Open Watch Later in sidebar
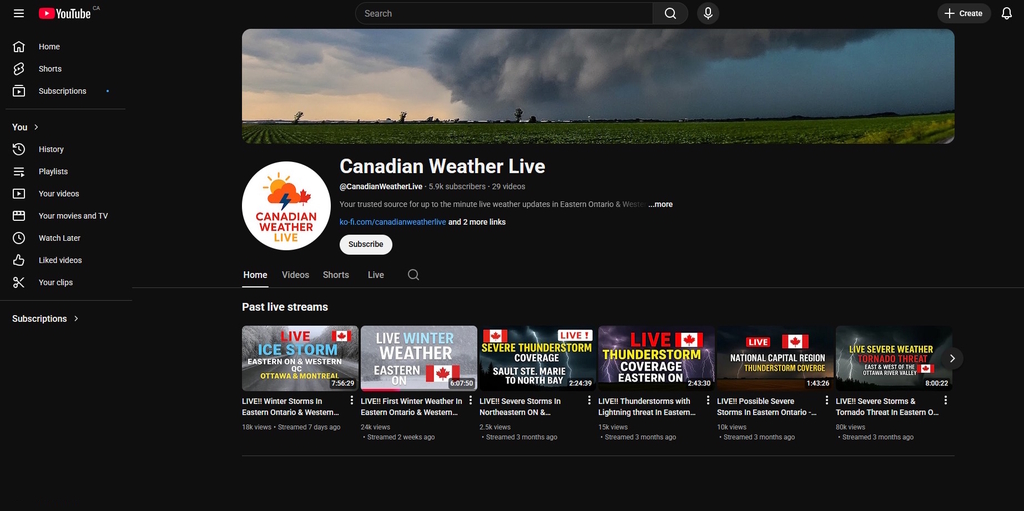This screenshot has width=1024, height=511. pos(59,238)
